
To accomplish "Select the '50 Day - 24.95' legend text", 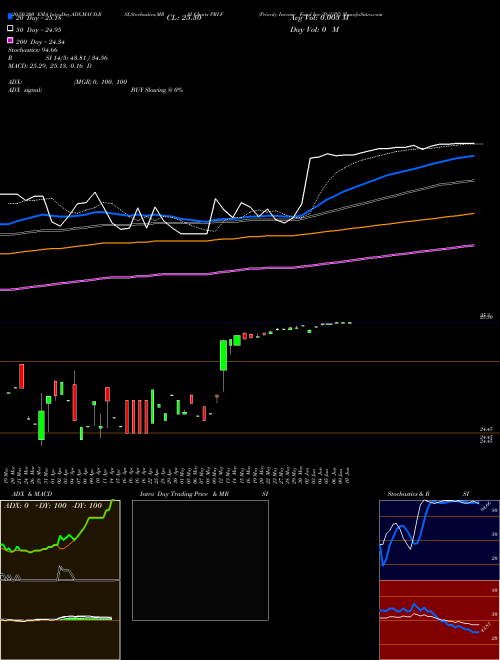I will [38, 29].
